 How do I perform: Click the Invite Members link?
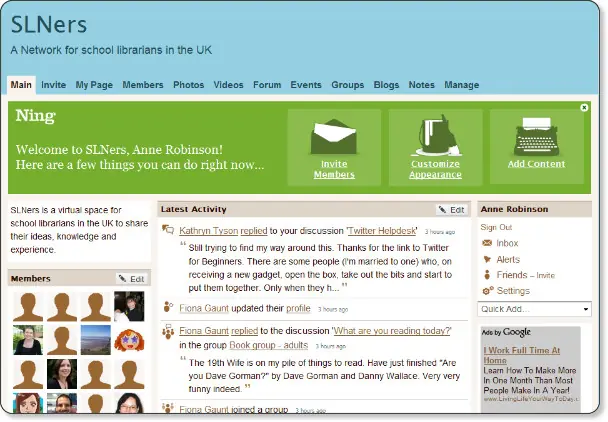click(x=334, y=169)
